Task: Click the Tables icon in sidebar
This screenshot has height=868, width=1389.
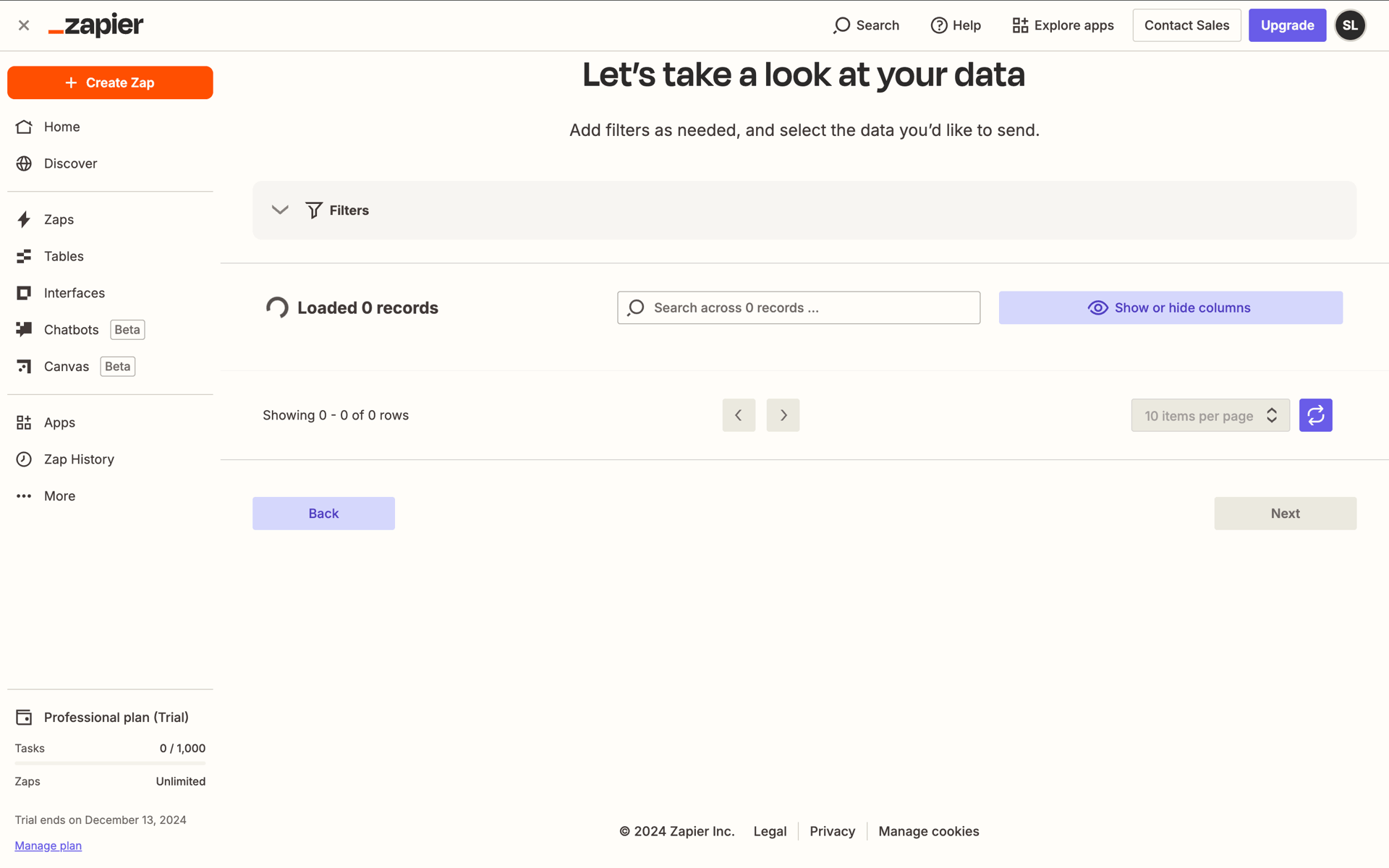Action: pos(24,256)
